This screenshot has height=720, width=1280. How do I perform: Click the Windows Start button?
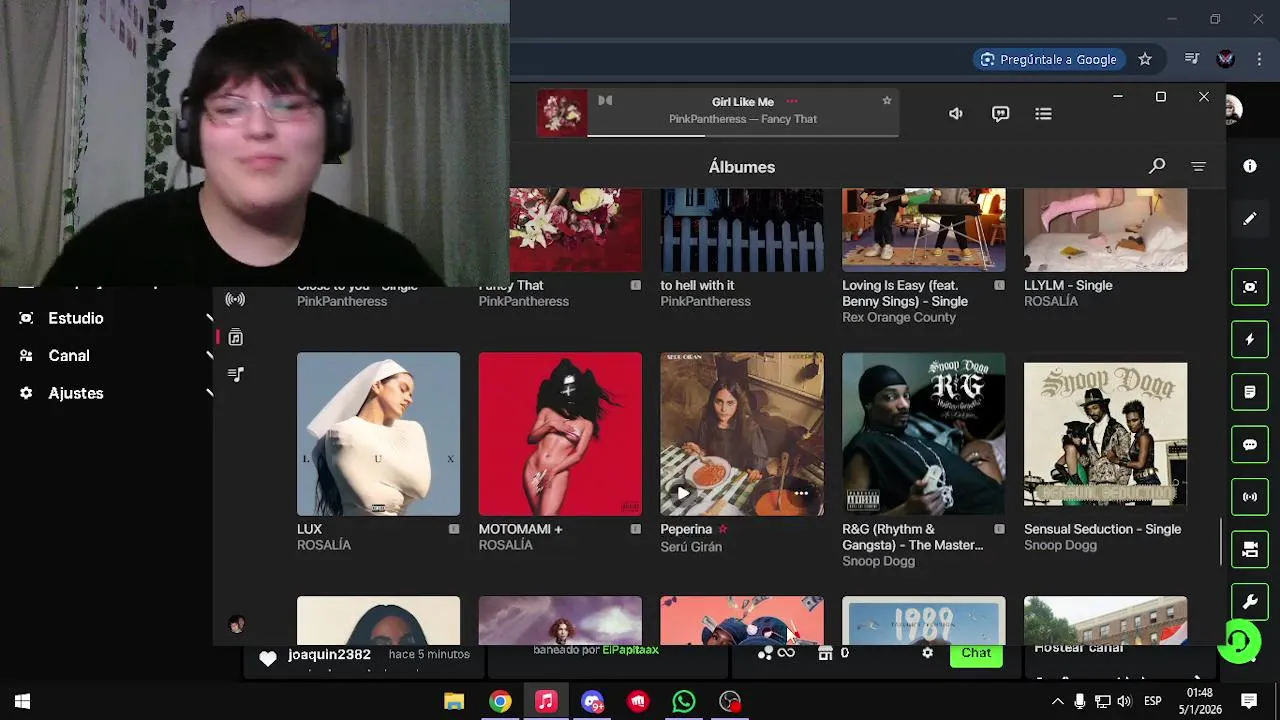(22, 702)
